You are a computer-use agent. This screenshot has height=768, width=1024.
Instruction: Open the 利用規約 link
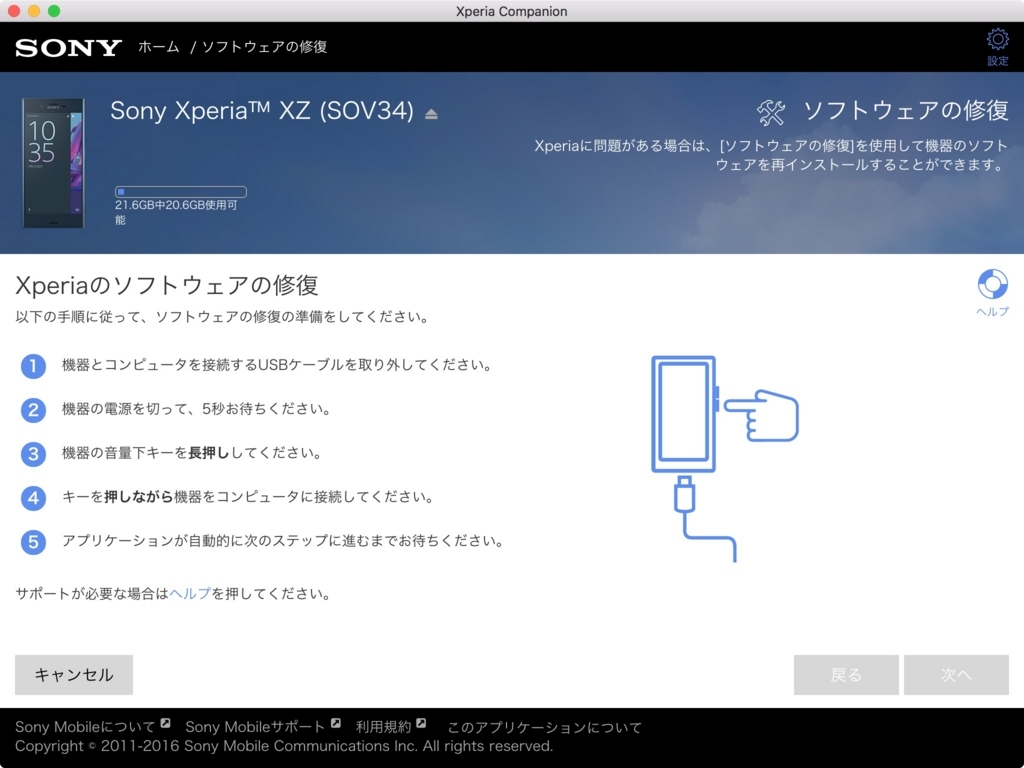pyautogui.click(x=383, y=727)
